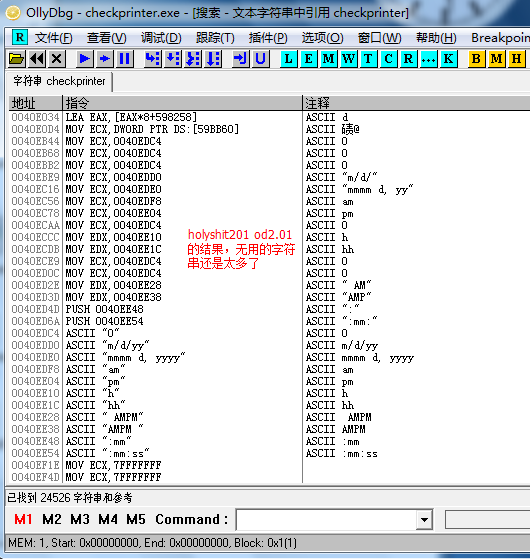Select the M1 memory button
The width and height of the screenshot is (530, 559).
pyautogui.click(x=23, y=519)
